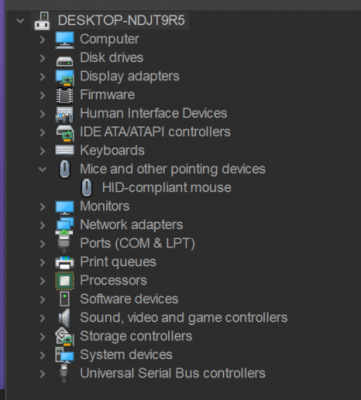Click the System devices icon

pyautogui.click(x=65, y=355)
